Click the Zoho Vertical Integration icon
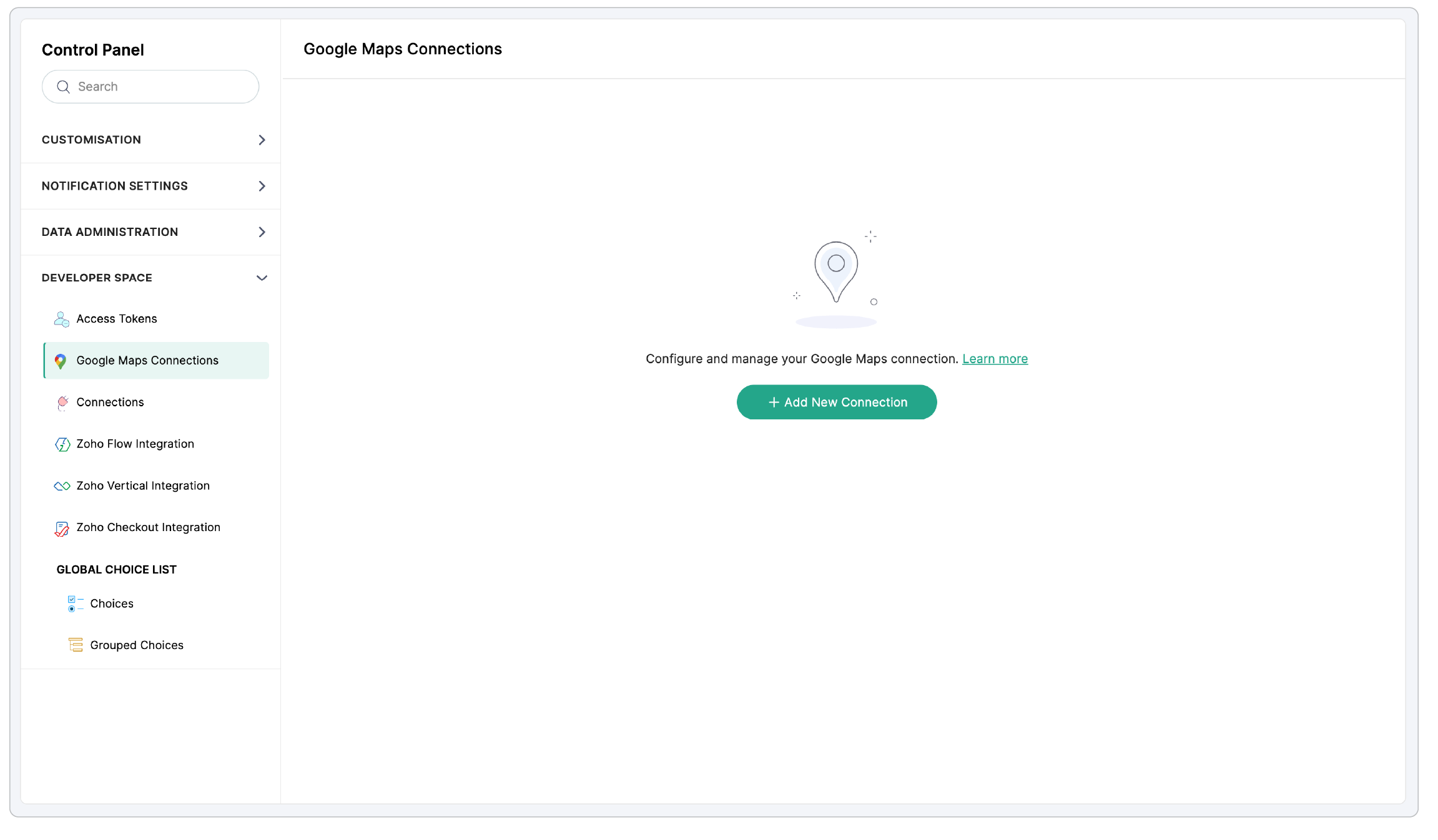Image resolution: width=1438 pixels, height=840 pixels. [x=62, y=486]
